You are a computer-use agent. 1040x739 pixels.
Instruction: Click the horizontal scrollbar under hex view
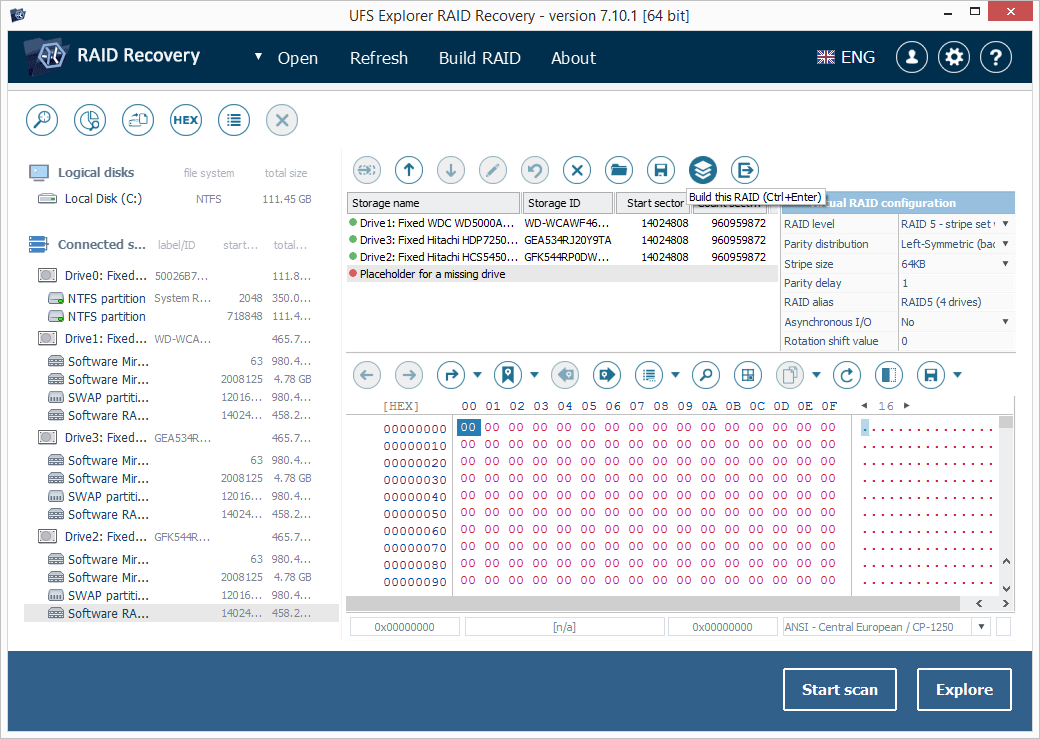coord(653,604)
